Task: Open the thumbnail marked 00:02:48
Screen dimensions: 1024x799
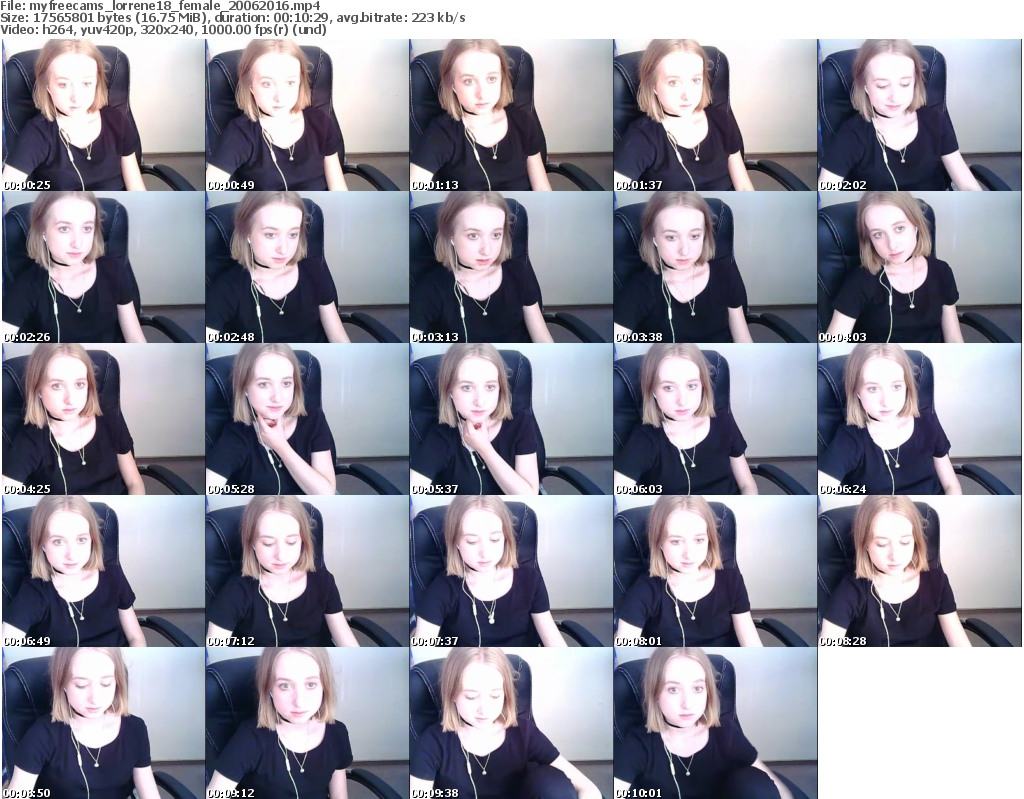Action: click(307, 267)
